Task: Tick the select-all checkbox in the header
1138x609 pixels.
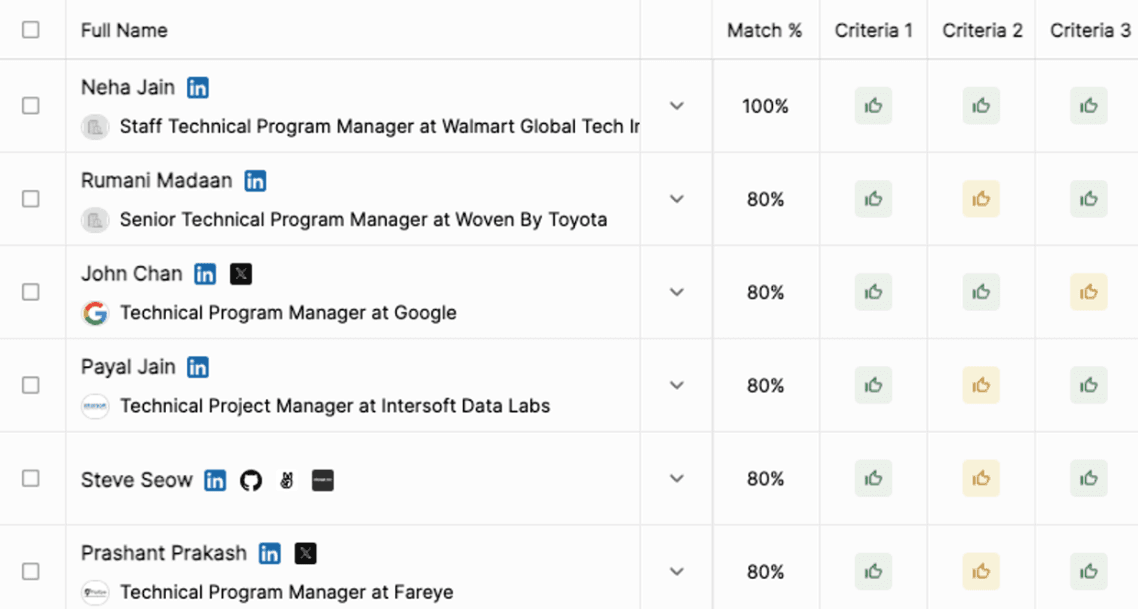Action: (31, 30)
